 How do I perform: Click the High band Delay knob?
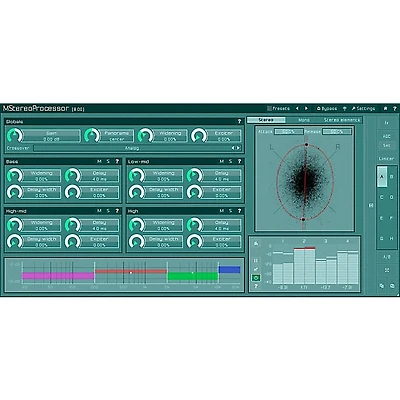(x=195, y=225)
